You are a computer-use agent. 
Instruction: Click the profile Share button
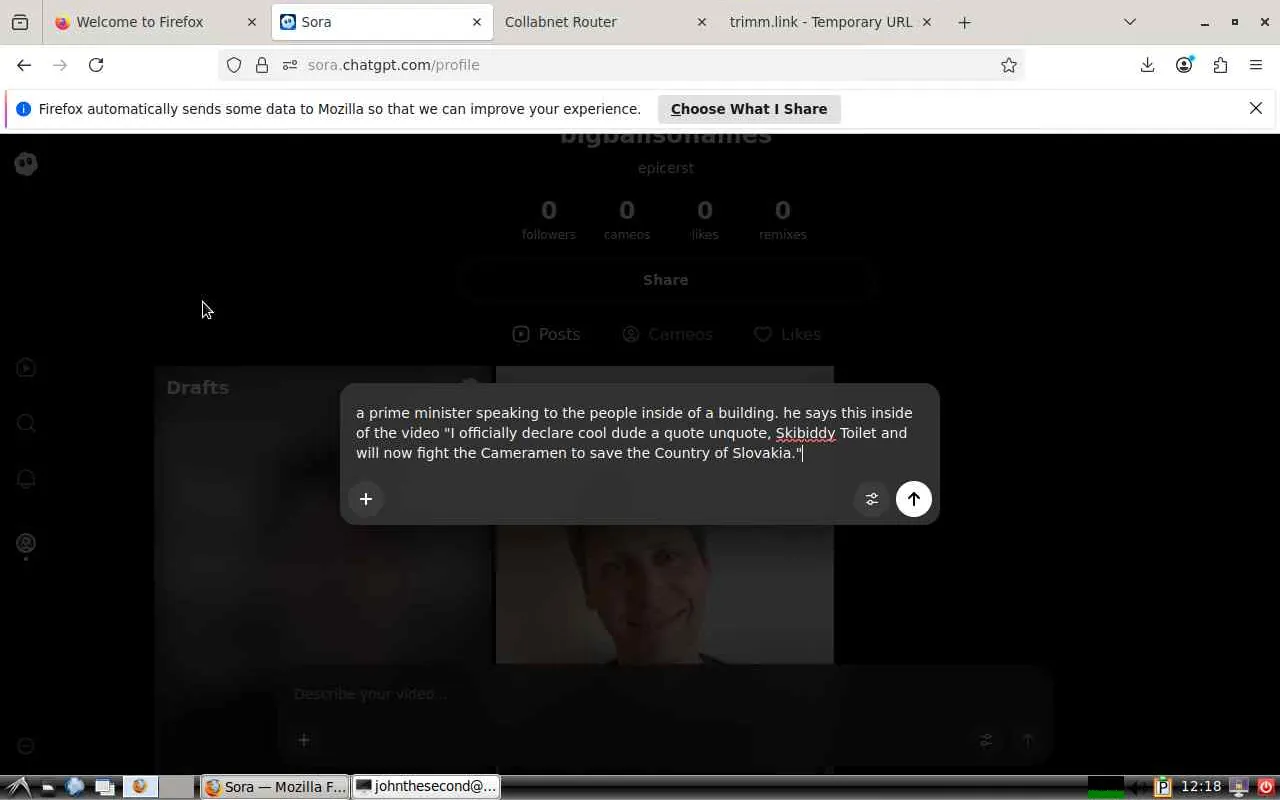click(x=665, y=280)
